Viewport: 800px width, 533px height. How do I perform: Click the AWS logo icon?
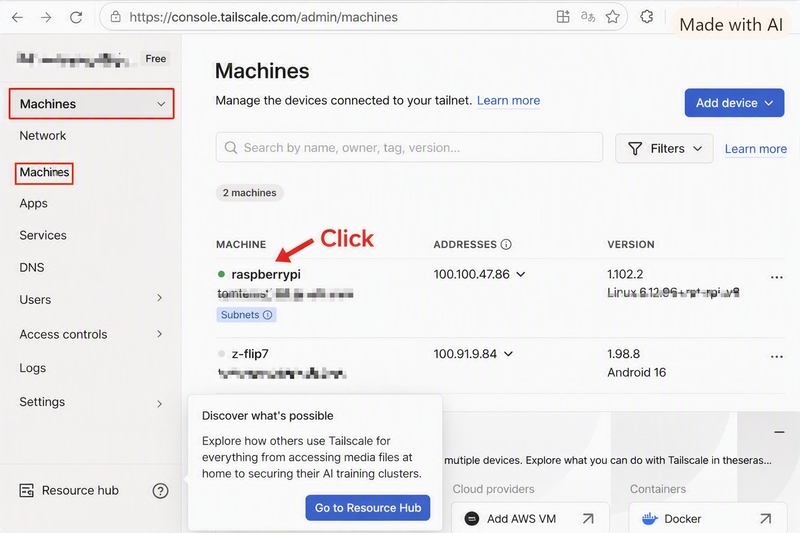tap(472, 519)
